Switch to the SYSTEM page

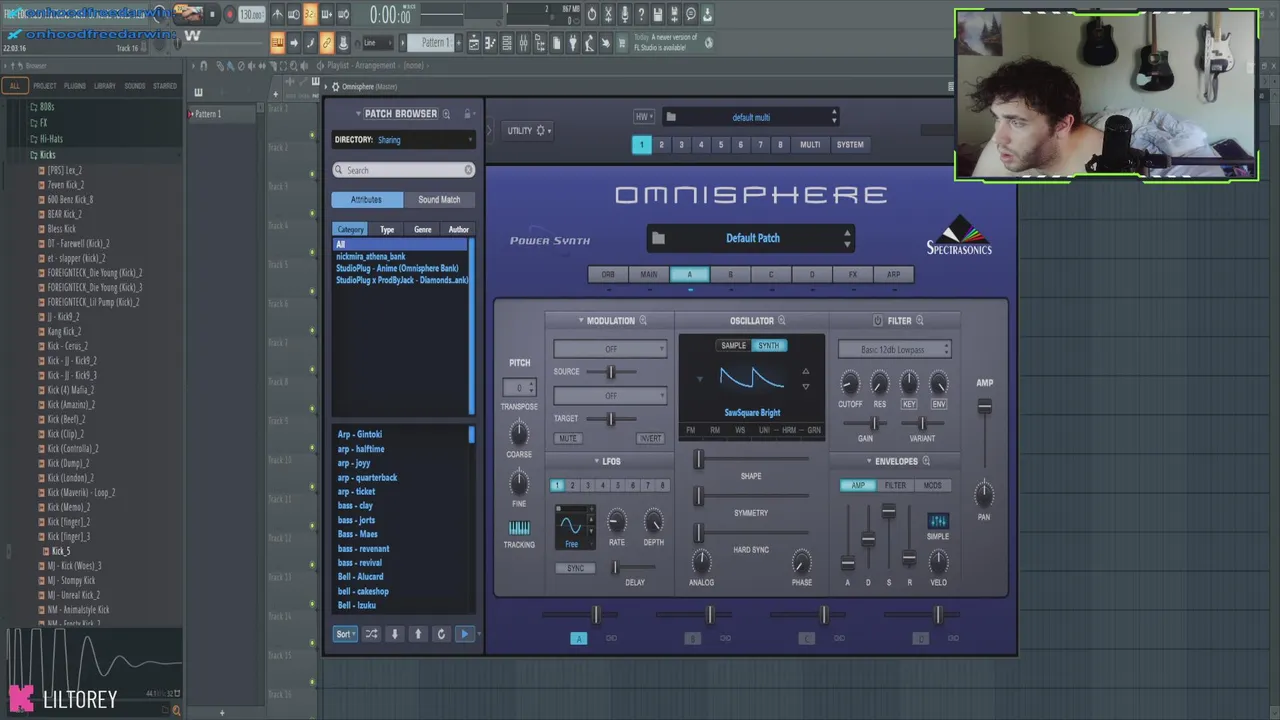click(x=850, y=145)
